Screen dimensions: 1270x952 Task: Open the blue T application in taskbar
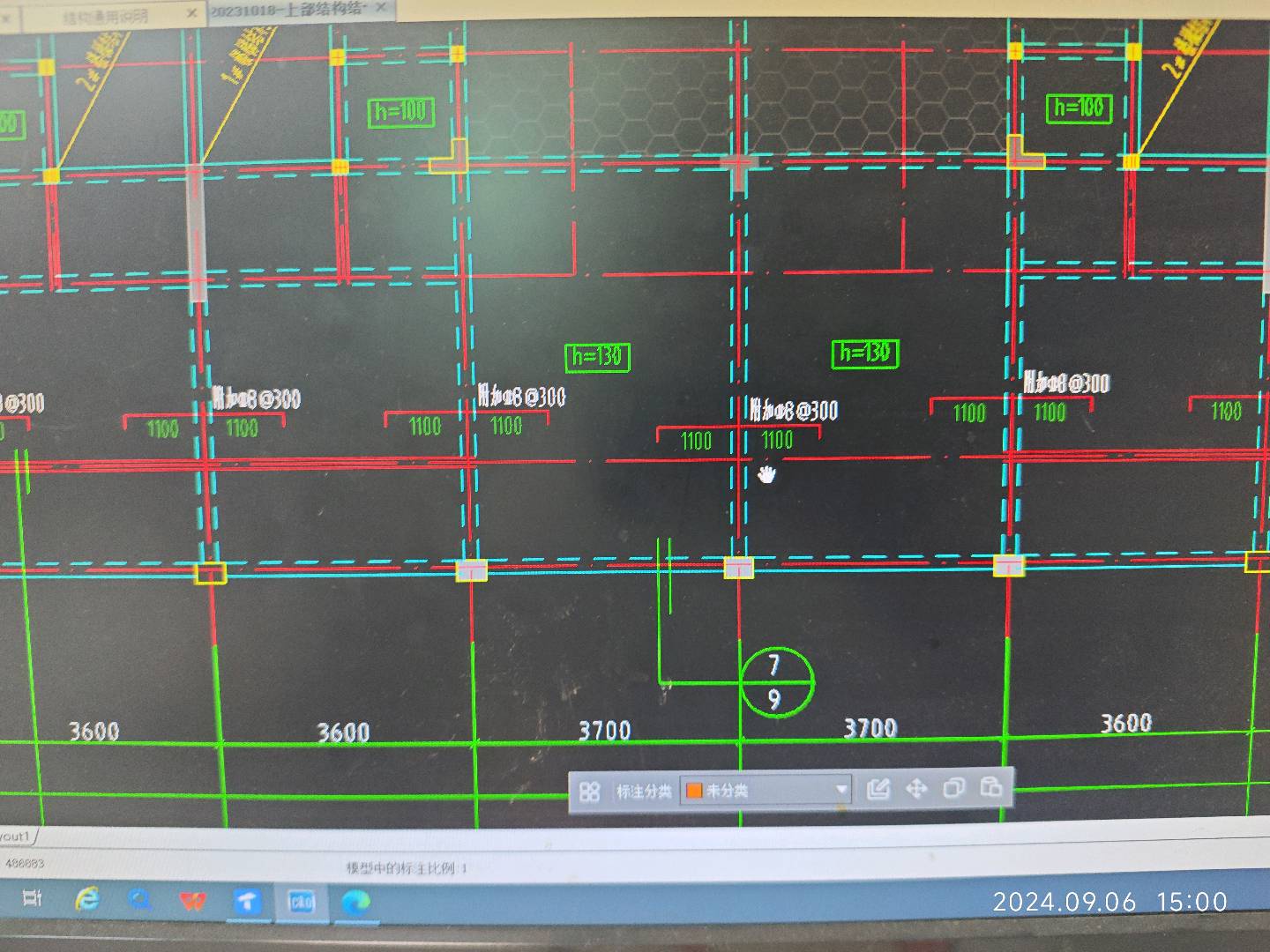247,901
